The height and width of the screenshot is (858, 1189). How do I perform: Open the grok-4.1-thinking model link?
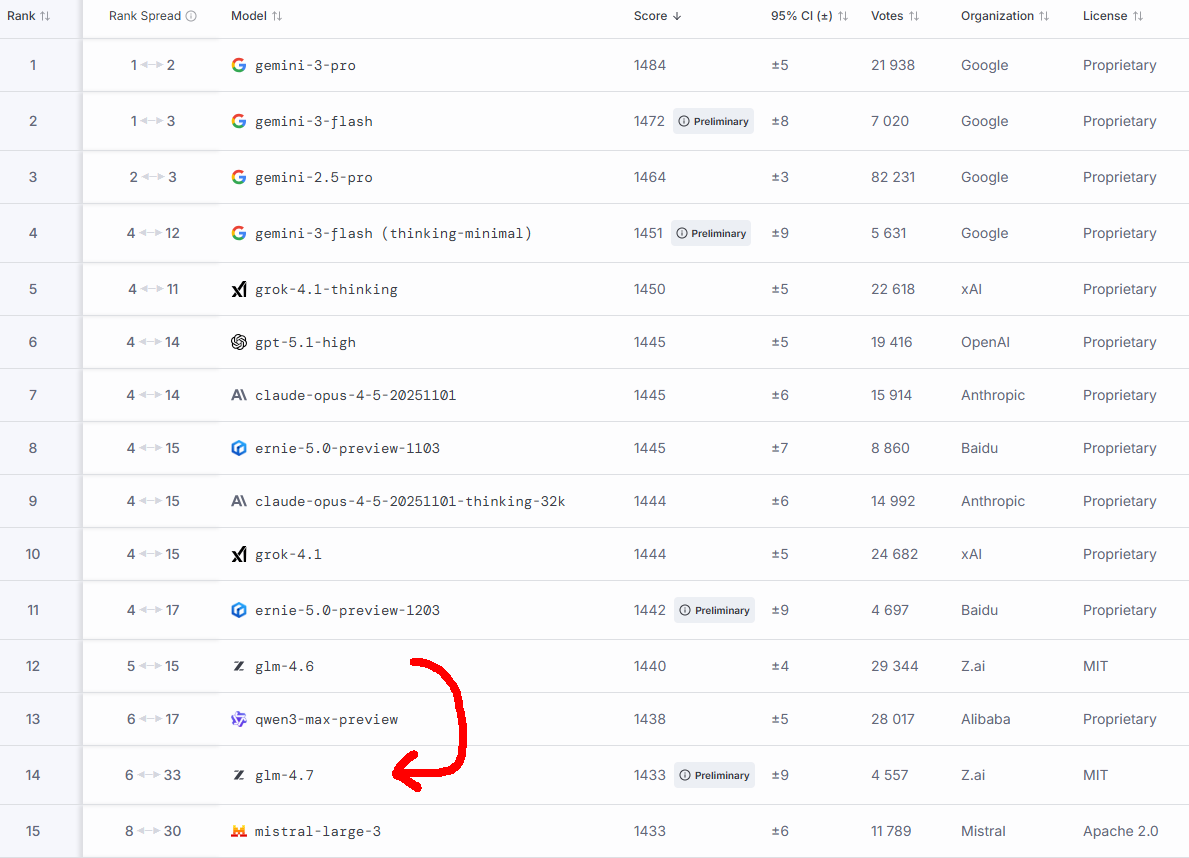pyautogui.click(x=326, y=289)
